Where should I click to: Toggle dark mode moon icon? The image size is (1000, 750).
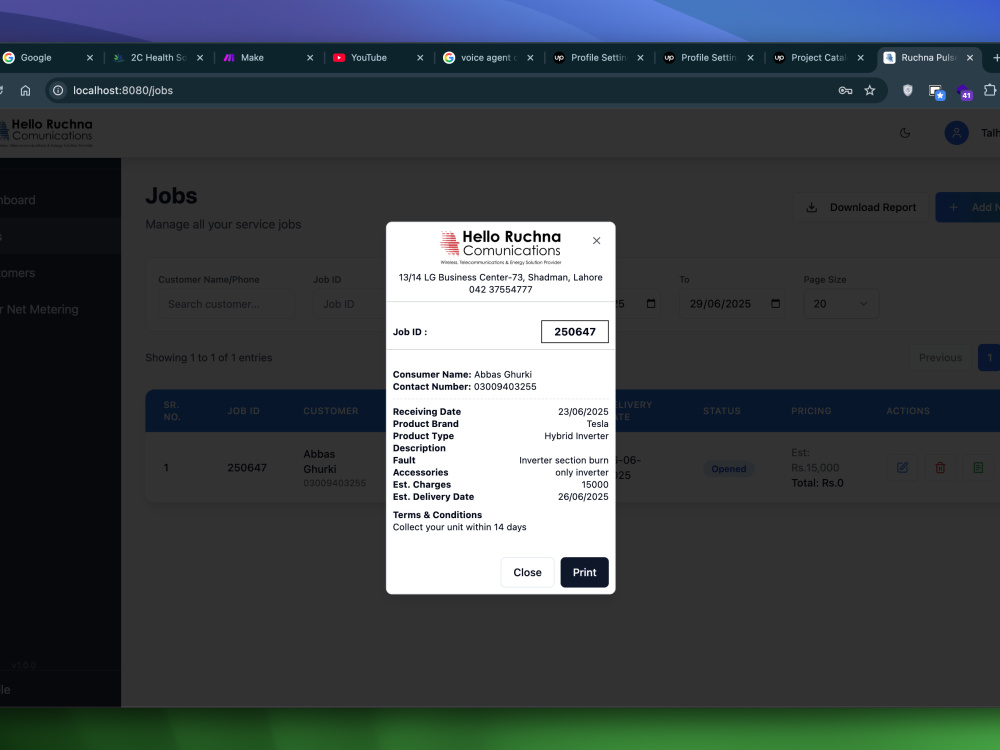(x=904, y=133)
